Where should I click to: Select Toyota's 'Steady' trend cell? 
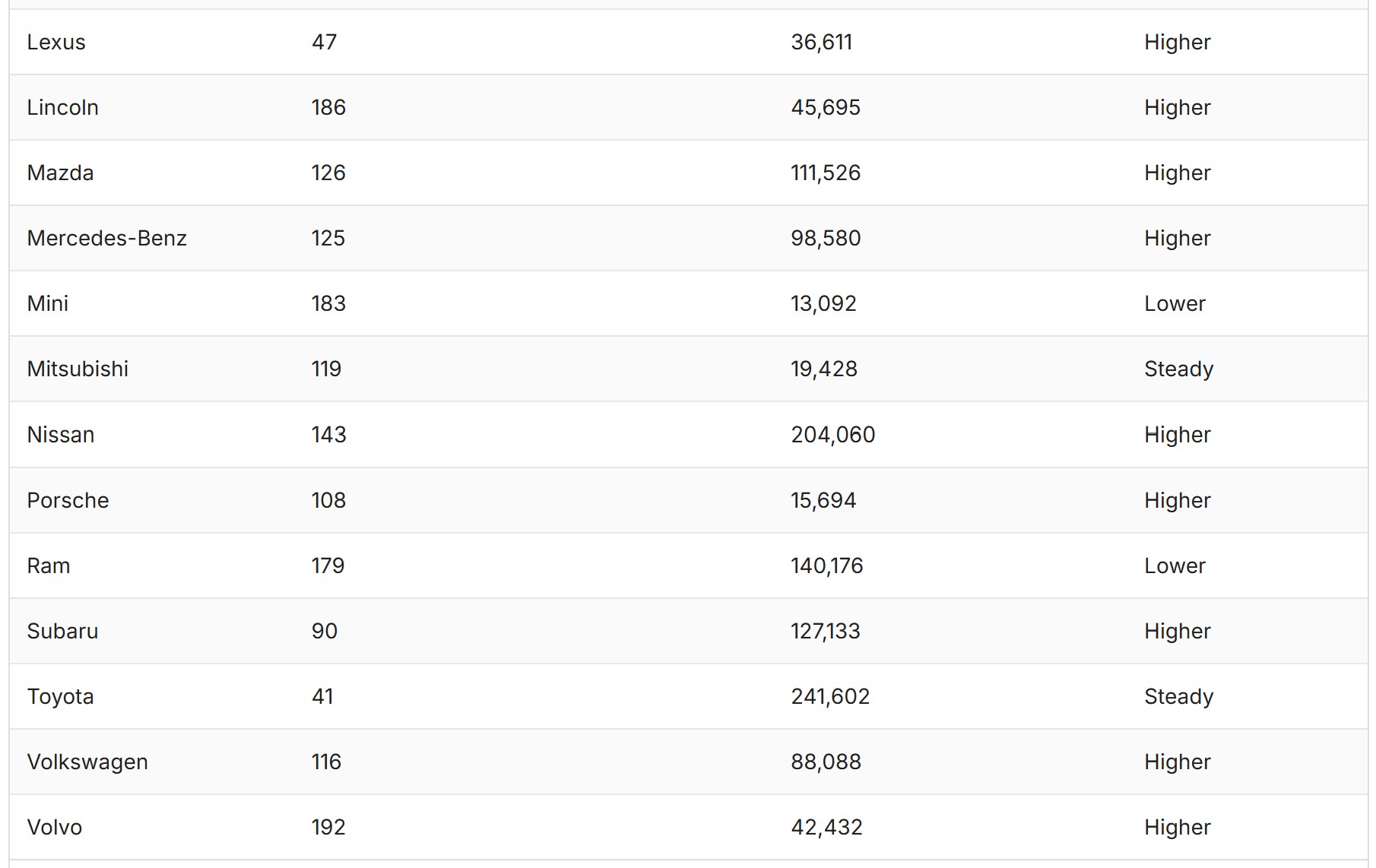[1178, 696]
